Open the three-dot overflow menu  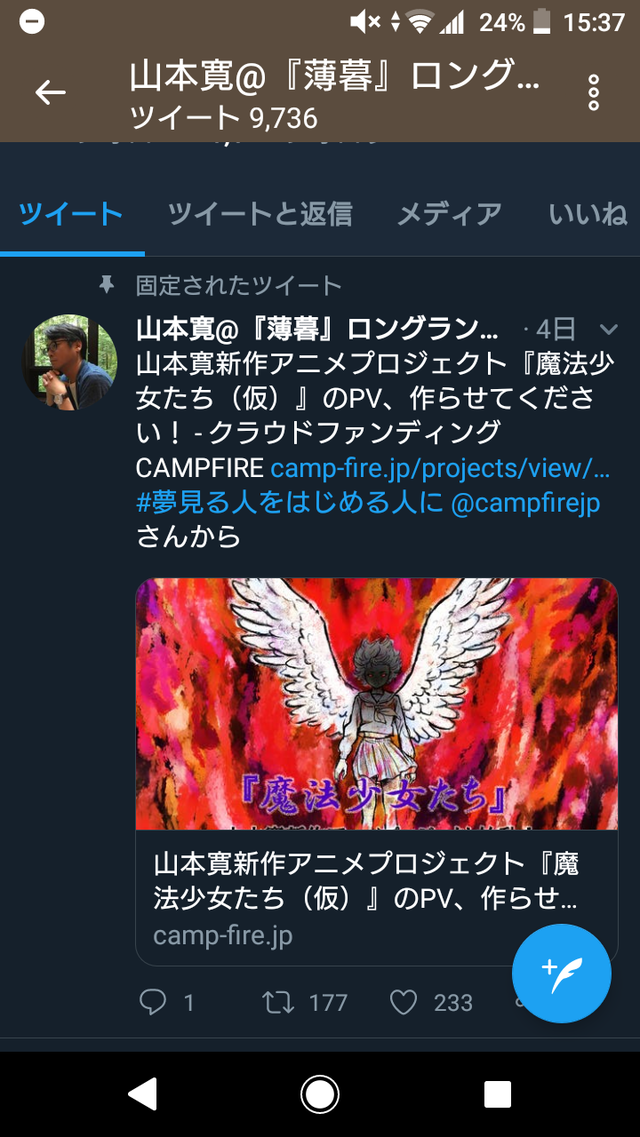coord(594,92)
